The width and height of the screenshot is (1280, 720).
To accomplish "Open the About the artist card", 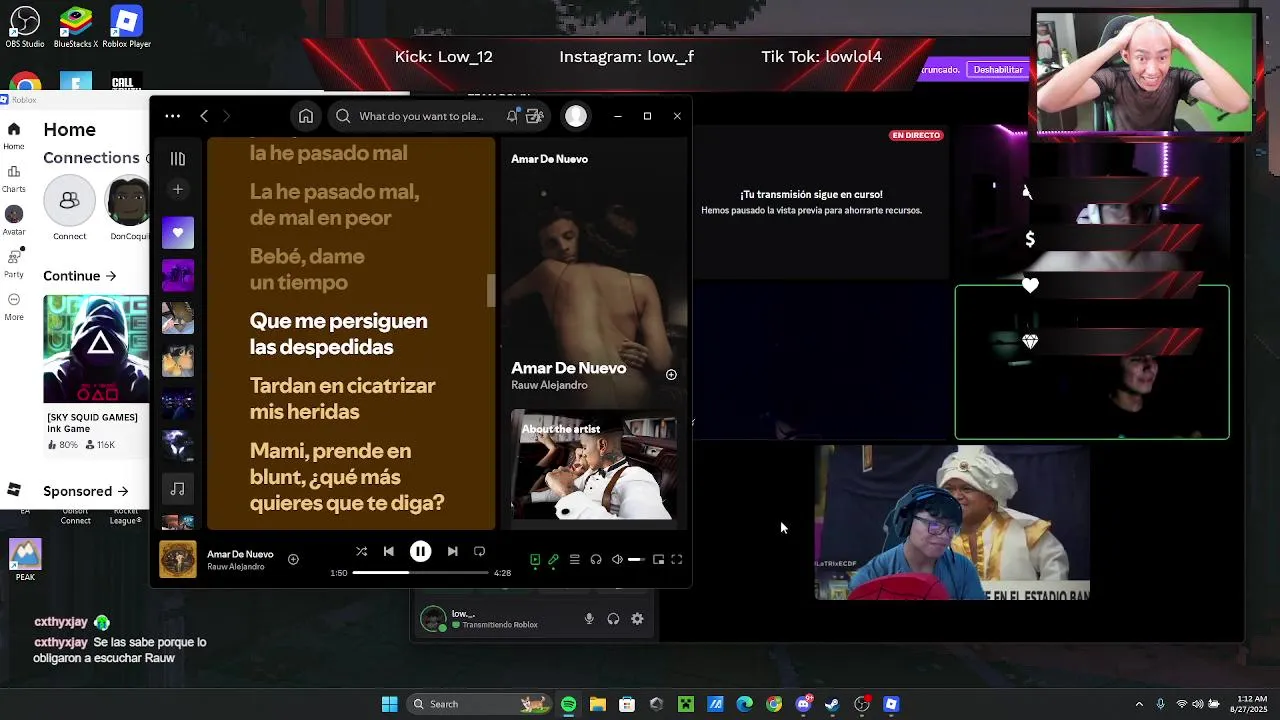I will (594, 465).
